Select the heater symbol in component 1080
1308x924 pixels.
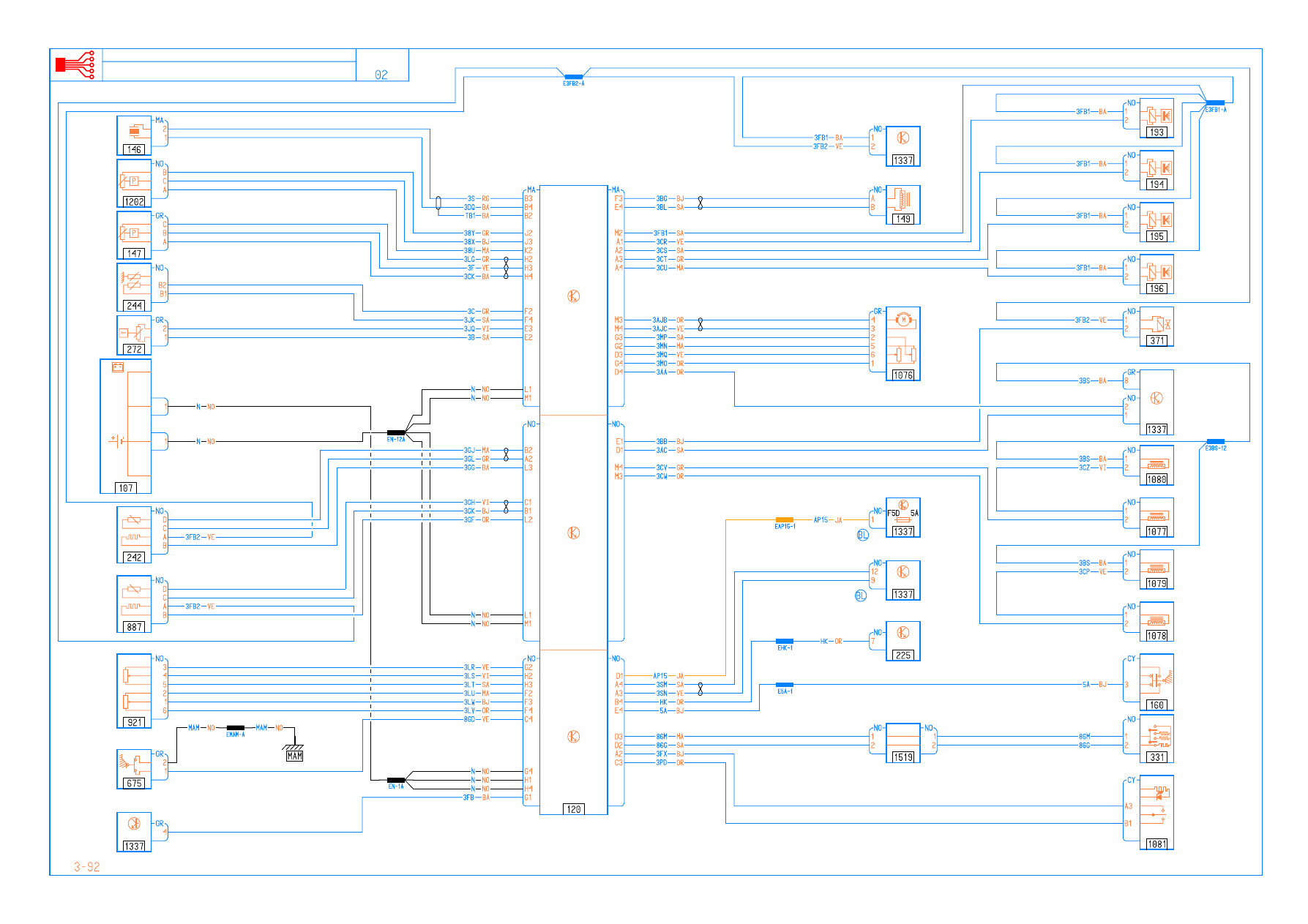click(1157, 464)
